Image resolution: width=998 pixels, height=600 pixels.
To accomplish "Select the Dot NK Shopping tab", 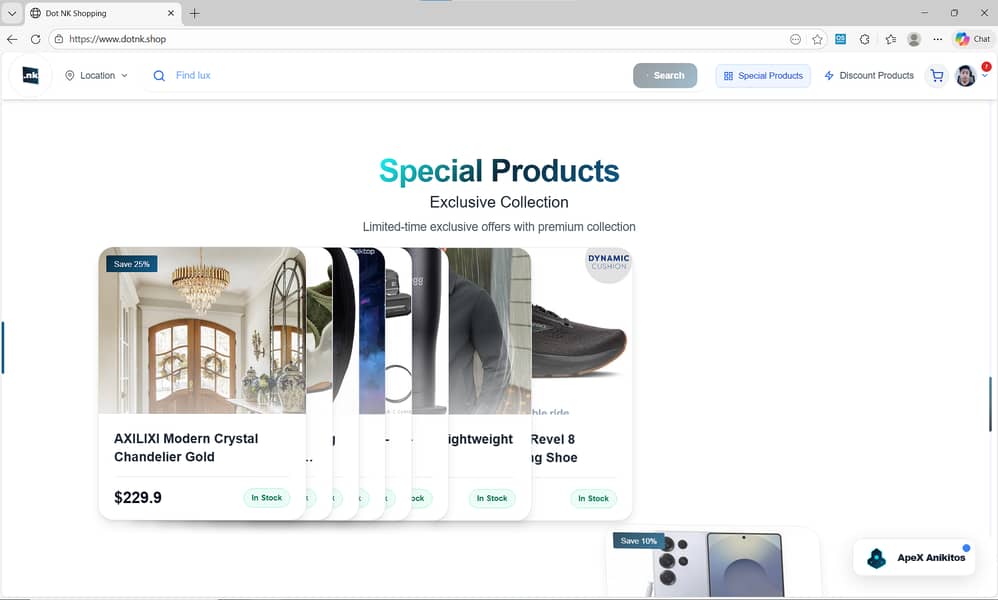I will point(102,13).
